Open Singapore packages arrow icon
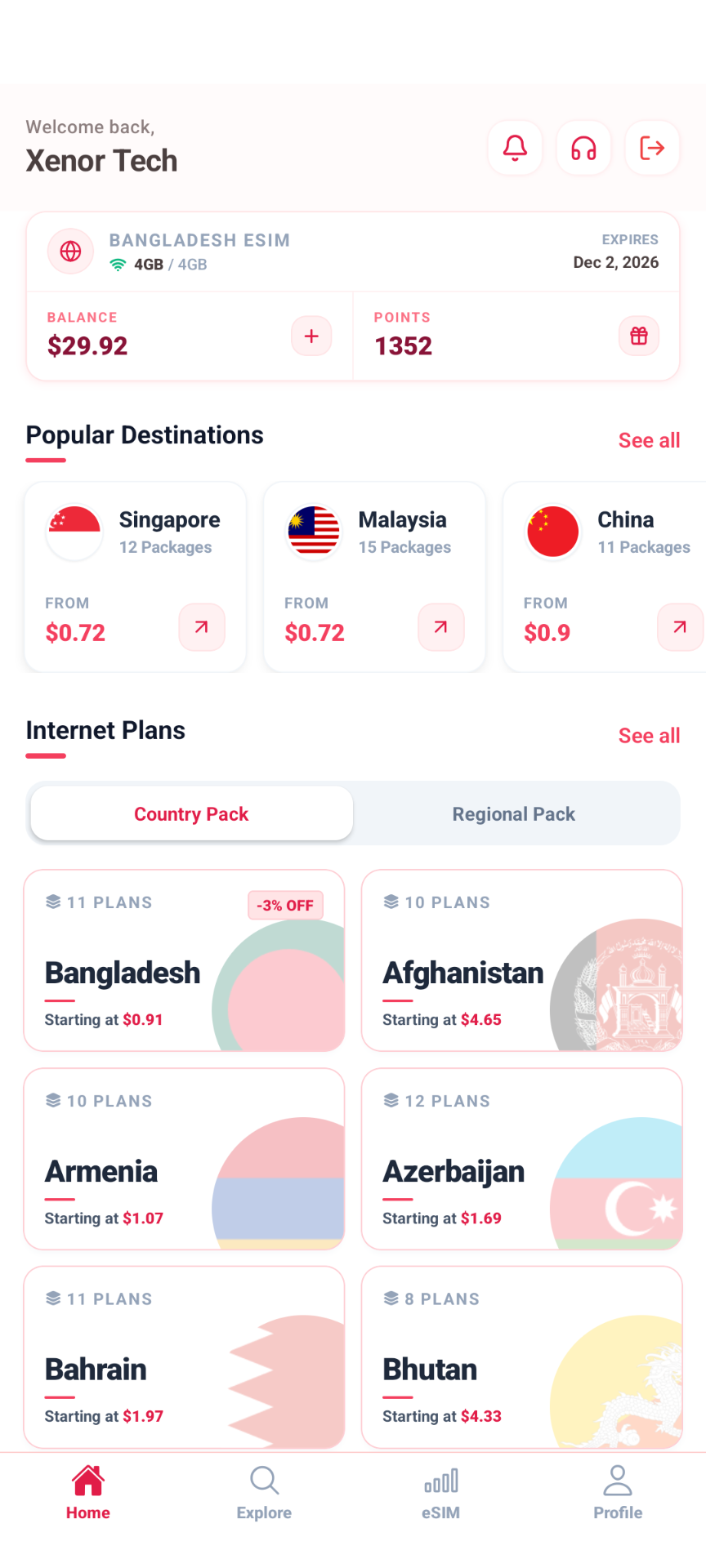 click(202, 627)
